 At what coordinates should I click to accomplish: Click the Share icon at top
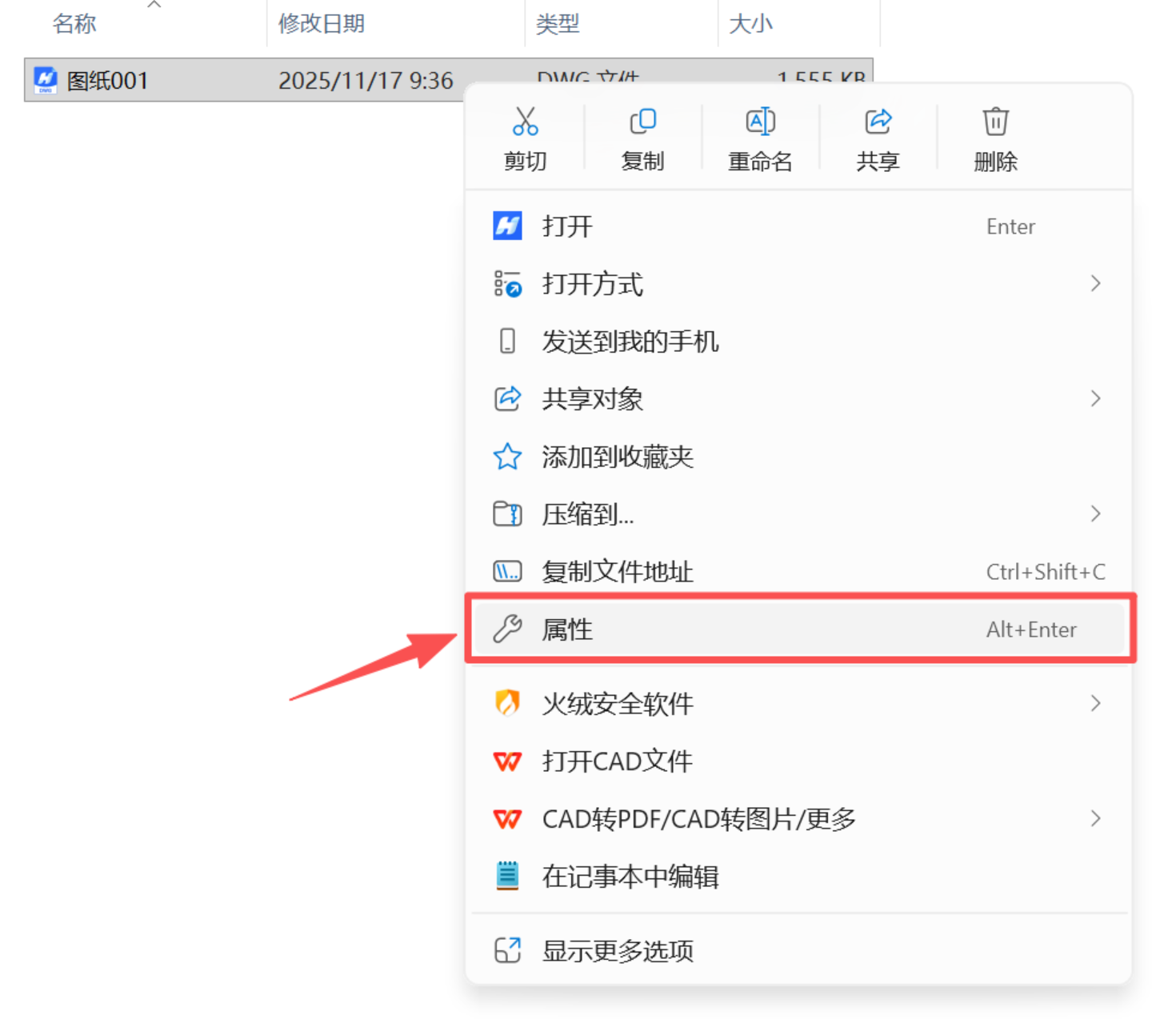(878, 122)
